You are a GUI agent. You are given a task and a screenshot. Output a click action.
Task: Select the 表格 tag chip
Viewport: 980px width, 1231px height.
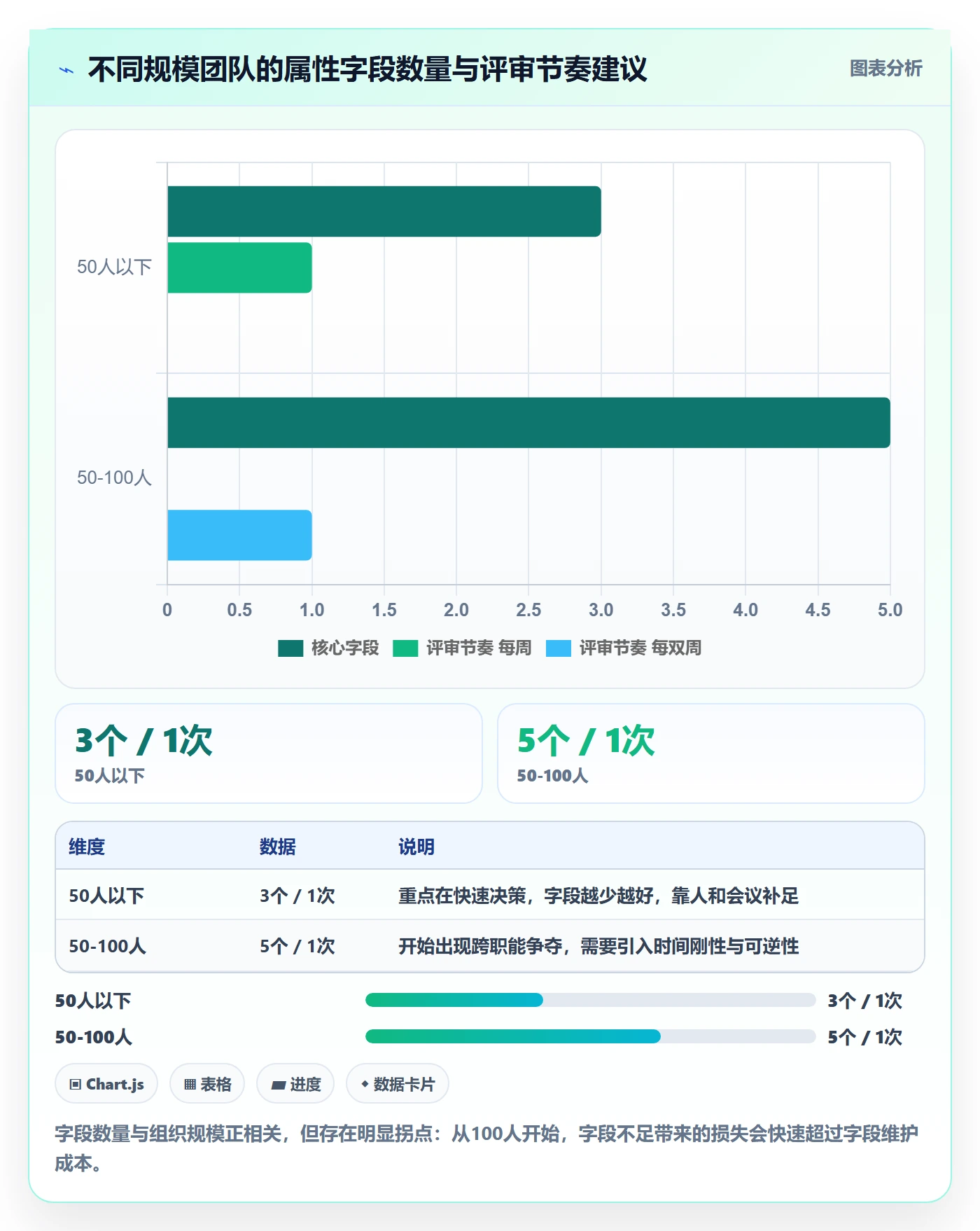(x=207, y=1084)
